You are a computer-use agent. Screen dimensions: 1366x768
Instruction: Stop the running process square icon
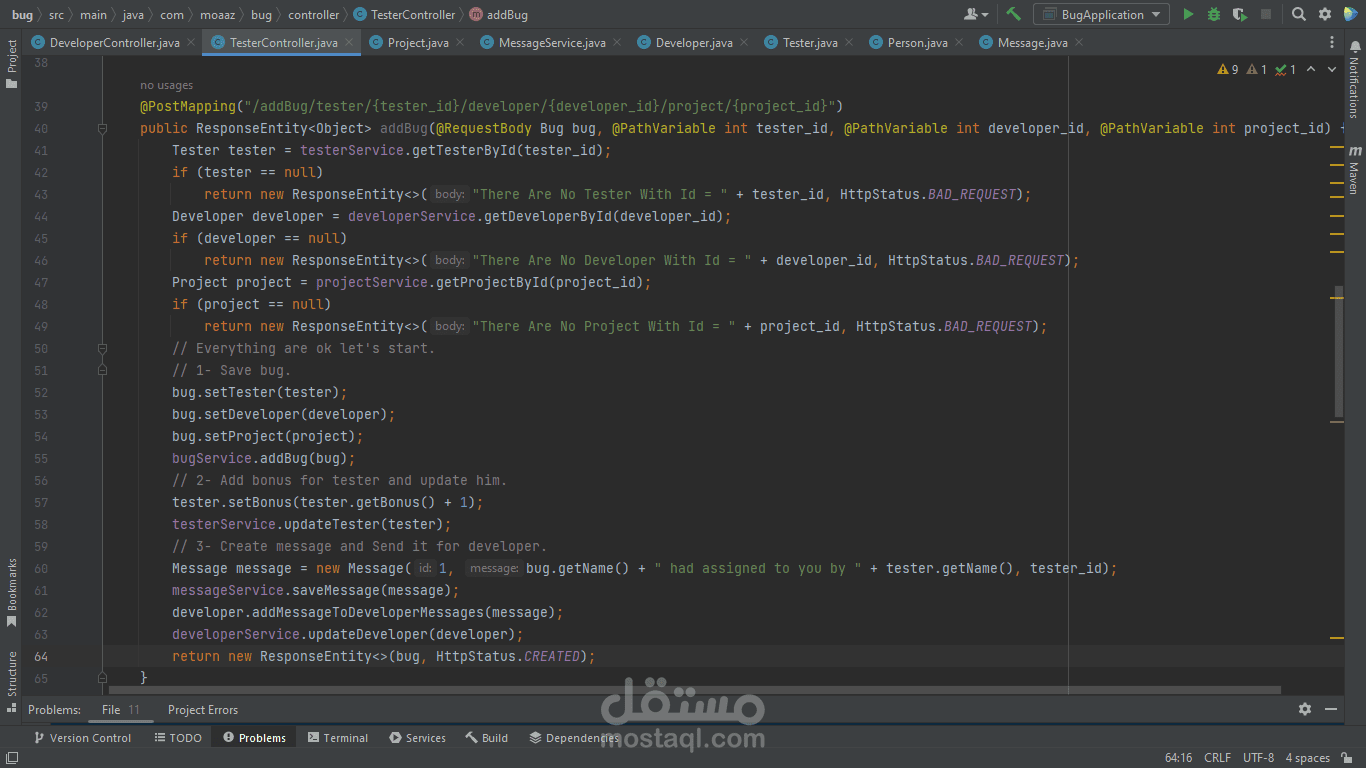click(1266, 14)
